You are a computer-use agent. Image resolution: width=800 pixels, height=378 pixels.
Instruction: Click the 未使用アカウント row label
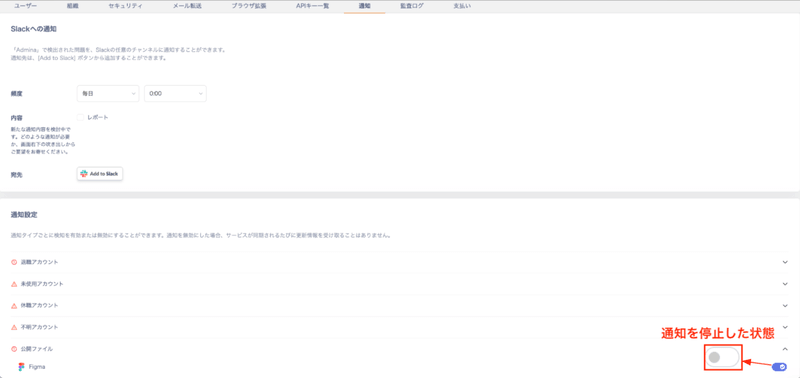coord(42,284)
